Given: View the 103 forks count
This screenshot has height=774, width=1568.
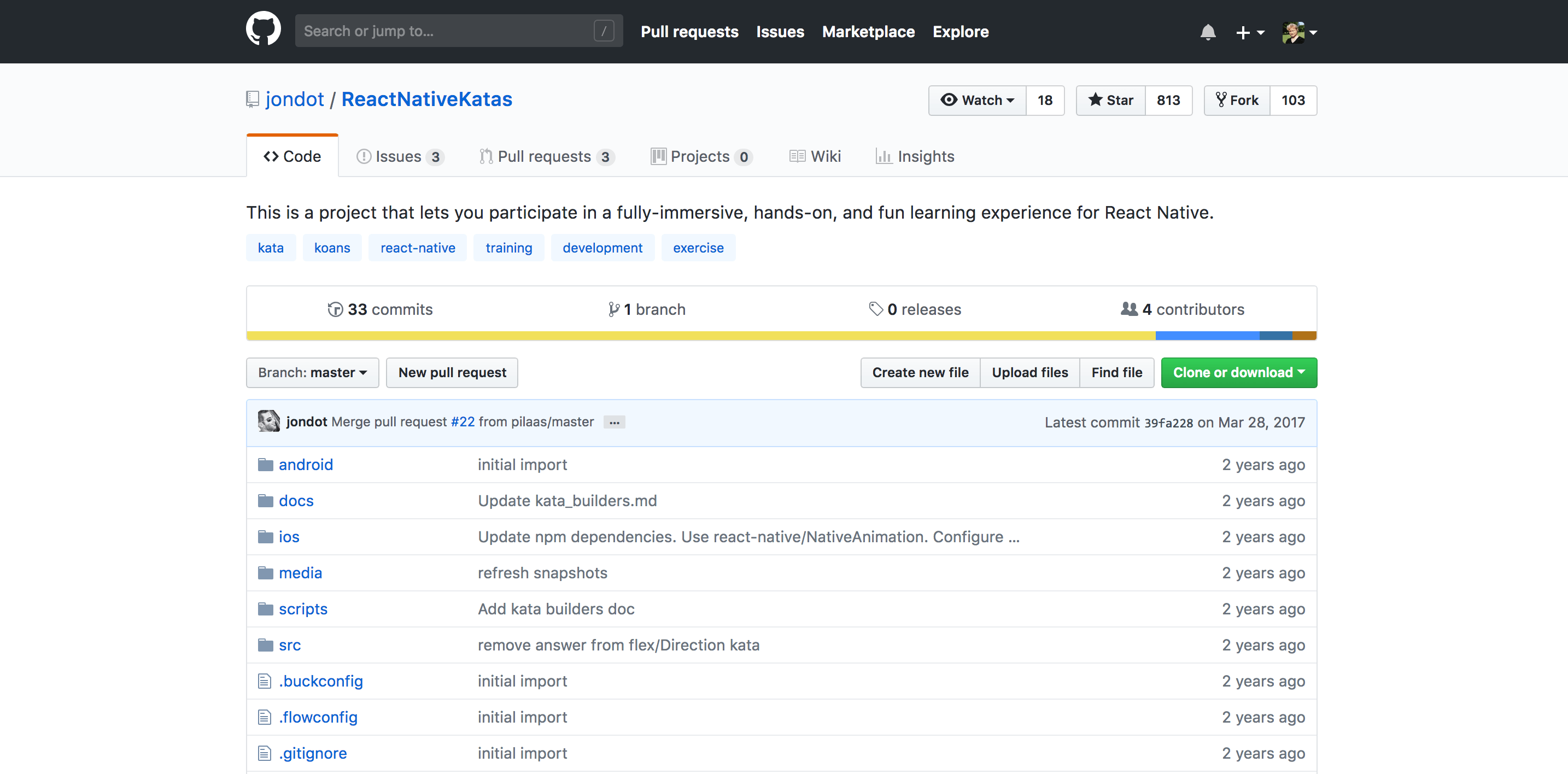Looking at the screenshot, I should point(1293,101).
